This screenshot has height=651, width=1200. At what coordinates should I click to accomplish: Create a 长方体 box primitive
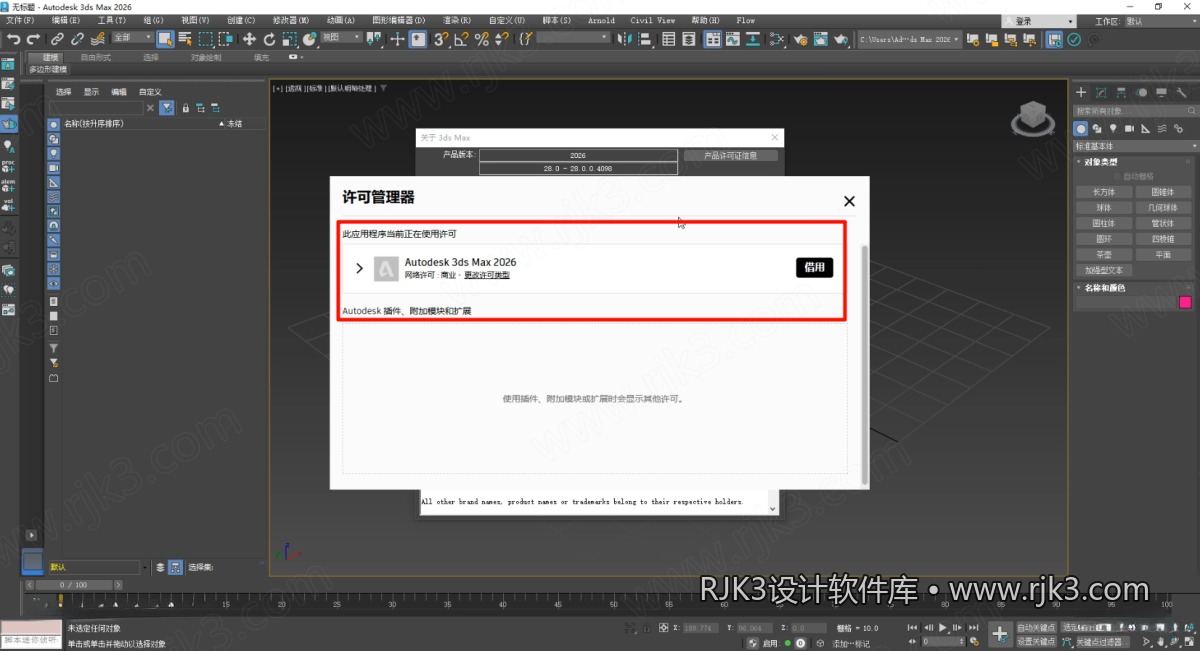click(x=1104, y=192)
